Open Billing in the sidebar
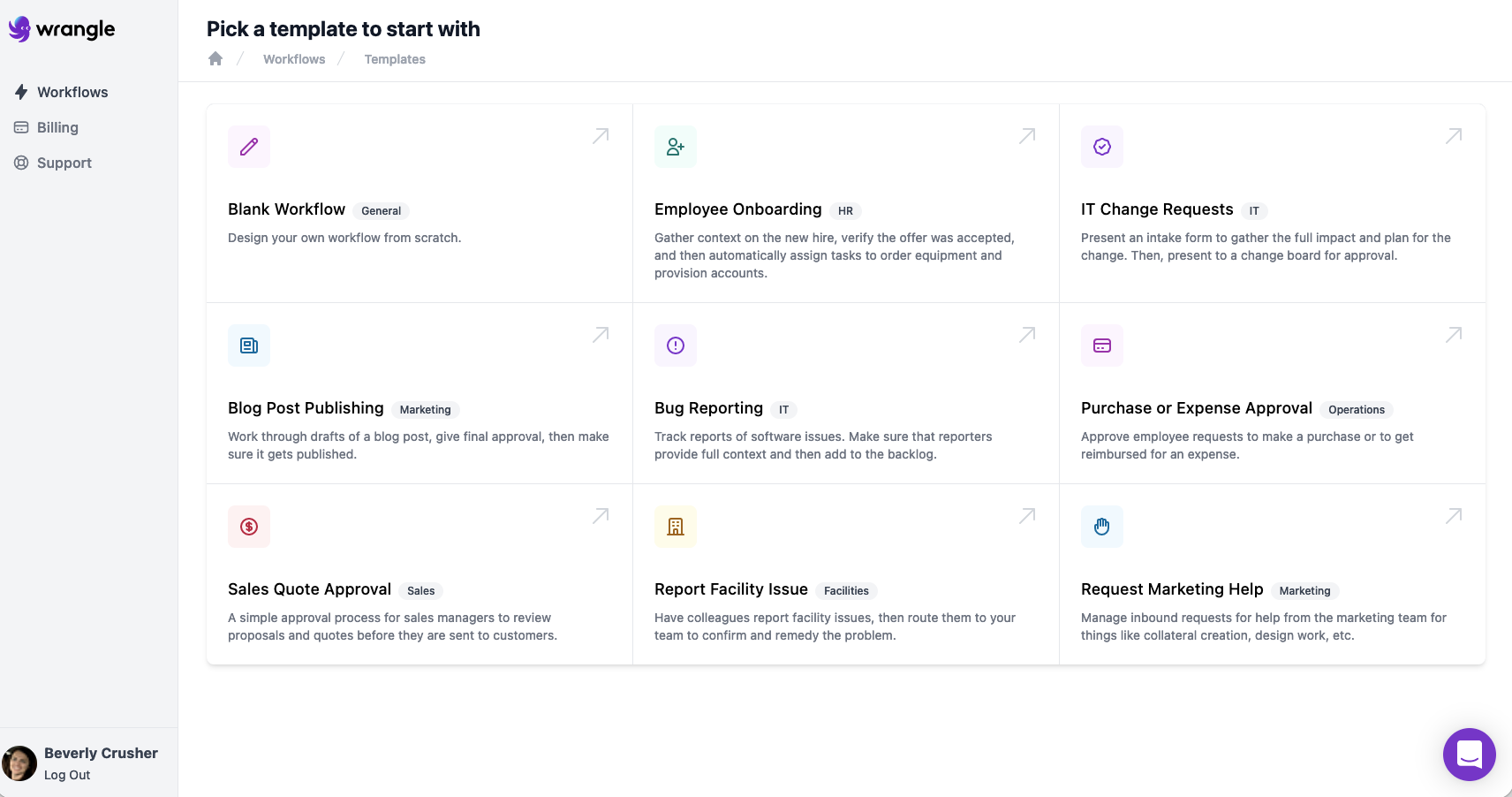The width and height of the screenshot is (1512, 797). tap(57, 127)
